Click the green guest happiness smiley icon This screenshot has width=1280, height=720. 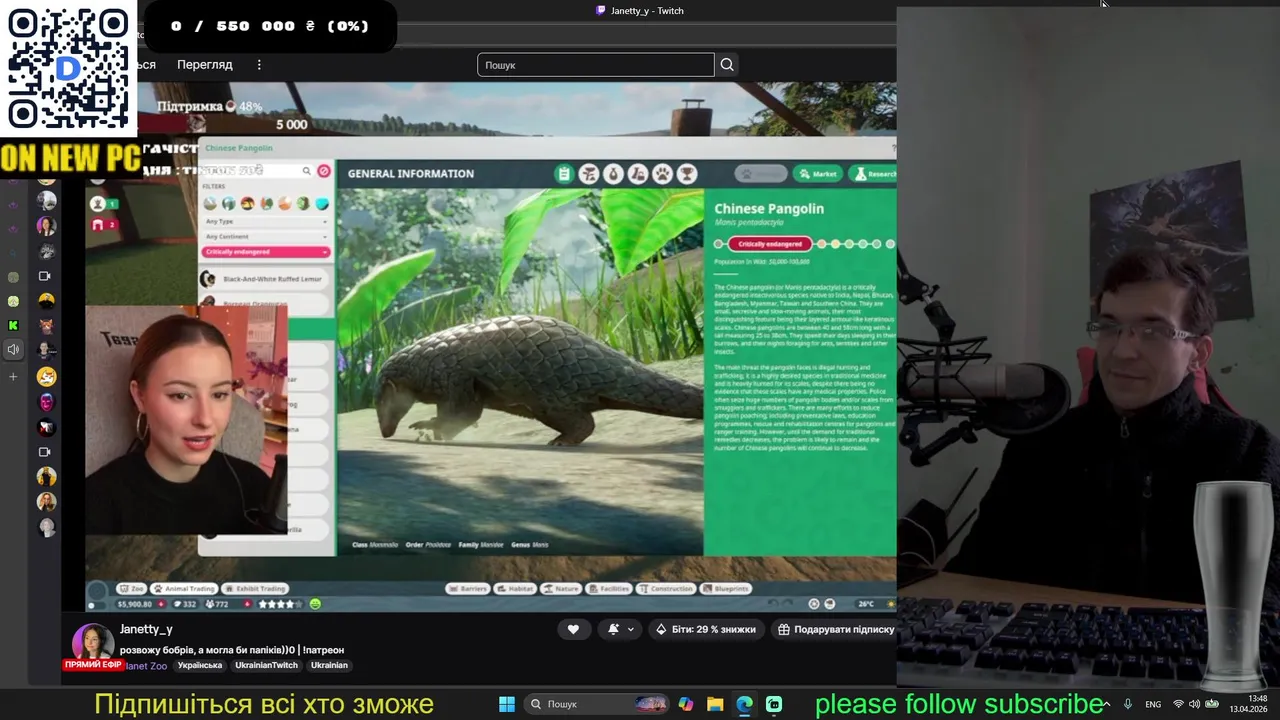coord(315,604)
